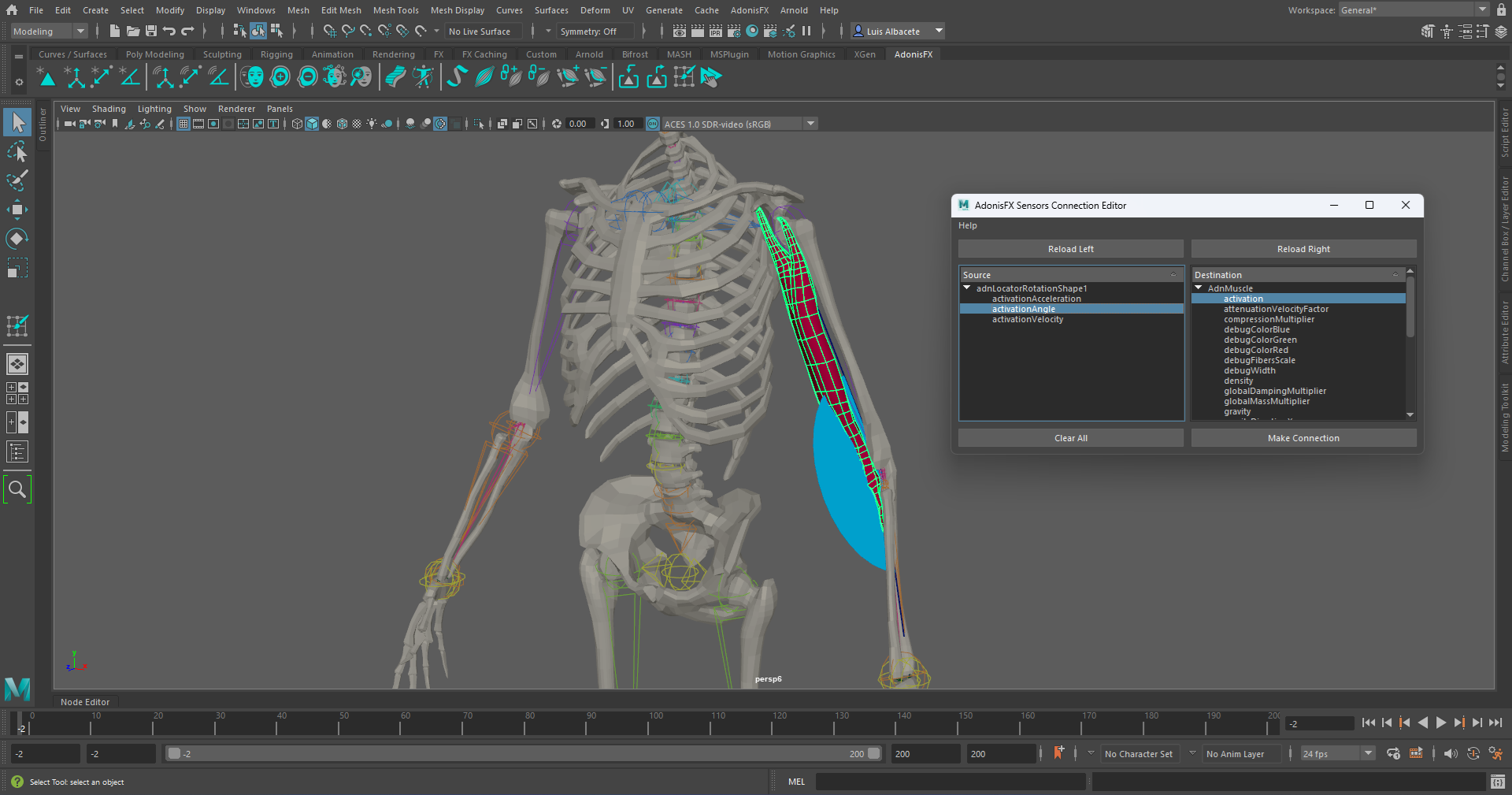Toggle the viewport grid display
The width and height of the screenshot is (1512, 795).
(x=183, y=124)
